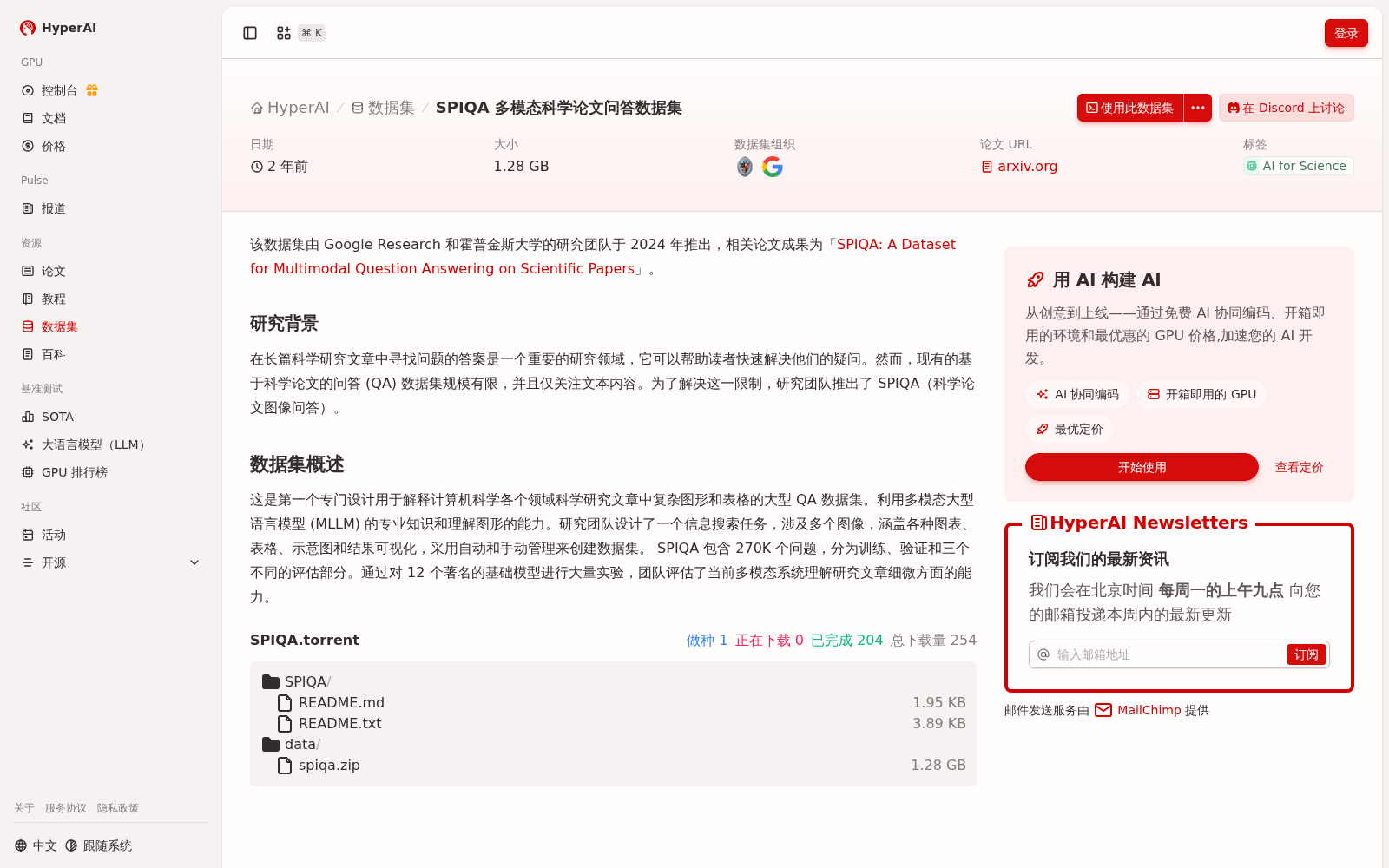Open 教程 tutorials section

pos(43,299)
